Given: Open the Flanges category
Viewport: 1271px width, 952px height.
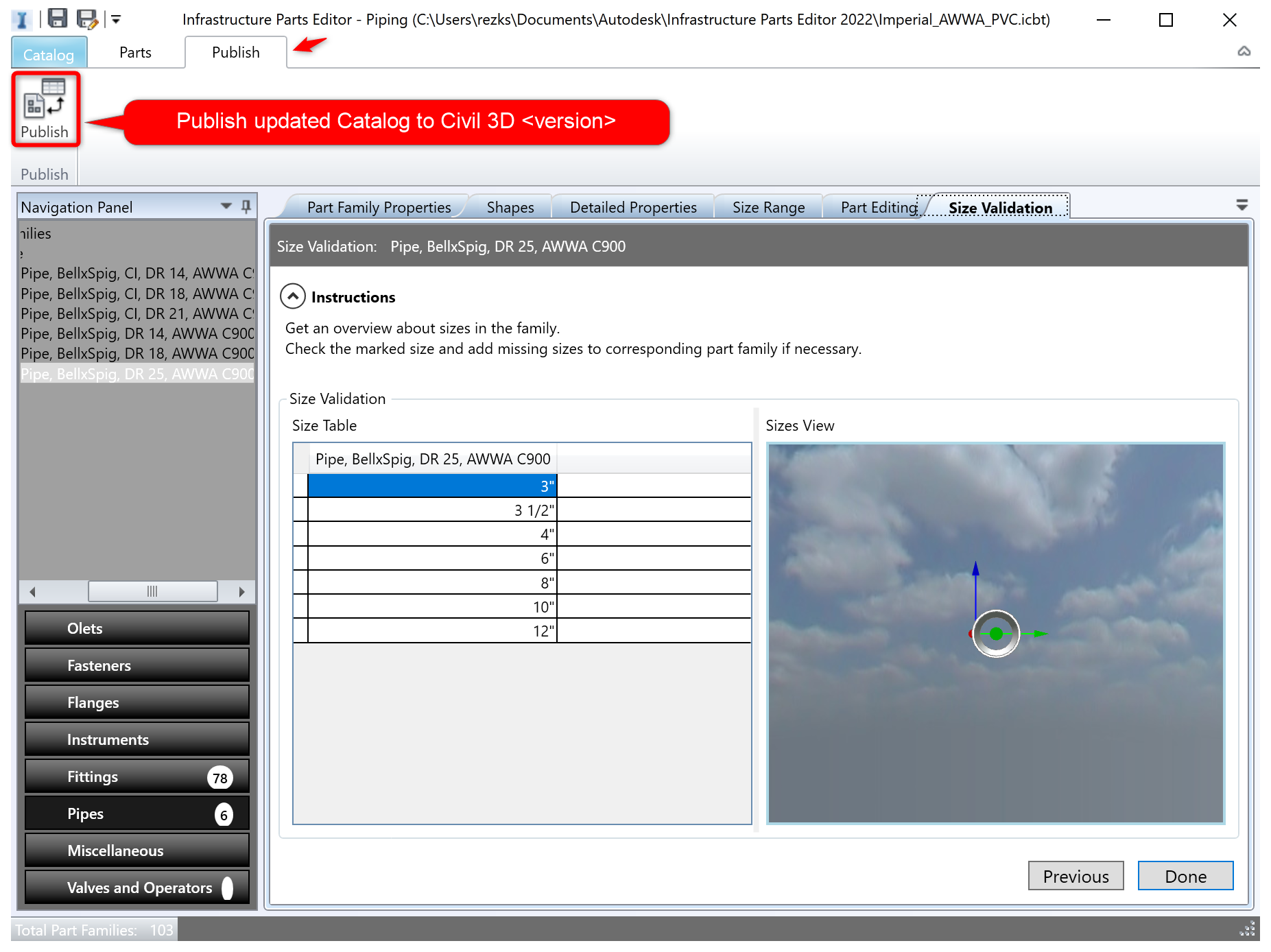Looking at the screenshot, I should [137, 702].
